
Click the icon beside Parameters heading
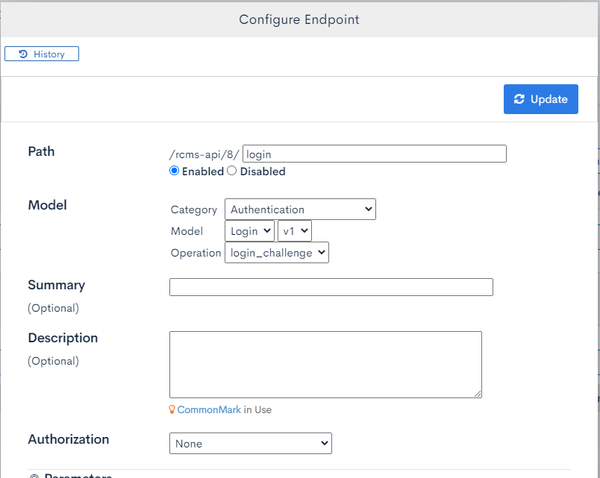[34, 476]
